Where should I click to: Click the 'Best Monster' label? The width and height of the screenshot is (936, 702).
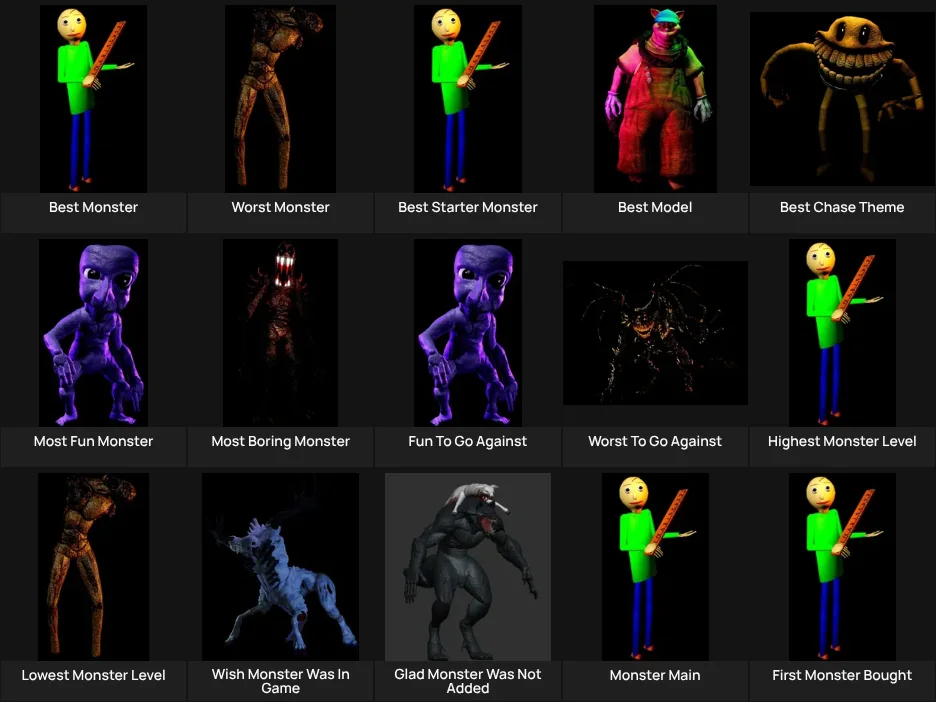click(x=93, y=207)
